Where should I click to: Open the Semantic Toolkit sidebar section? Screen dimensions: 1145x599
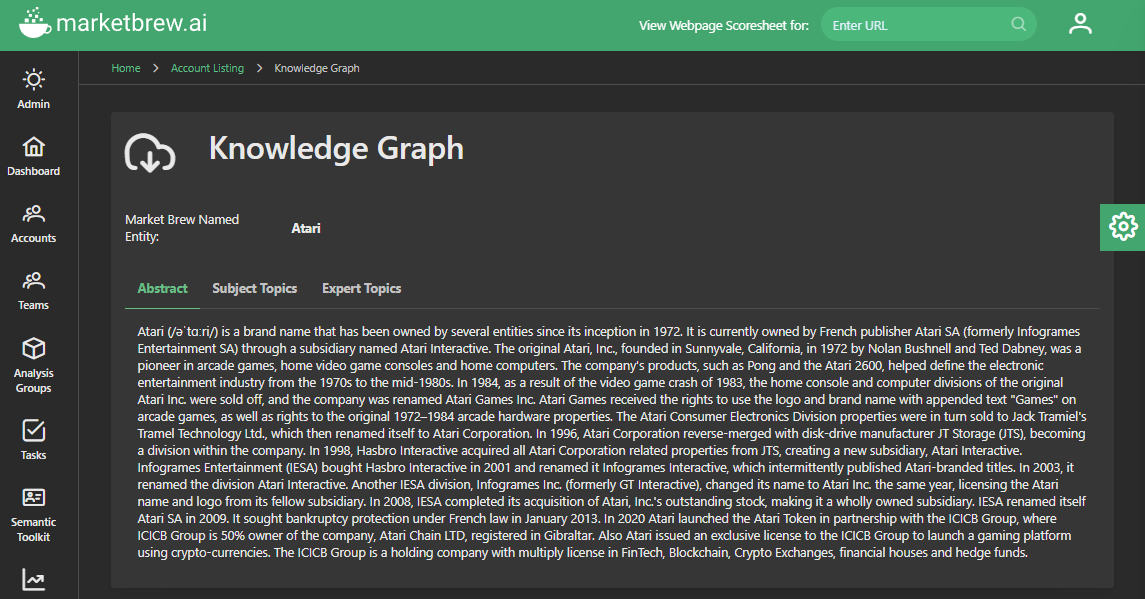pos(34,514)
